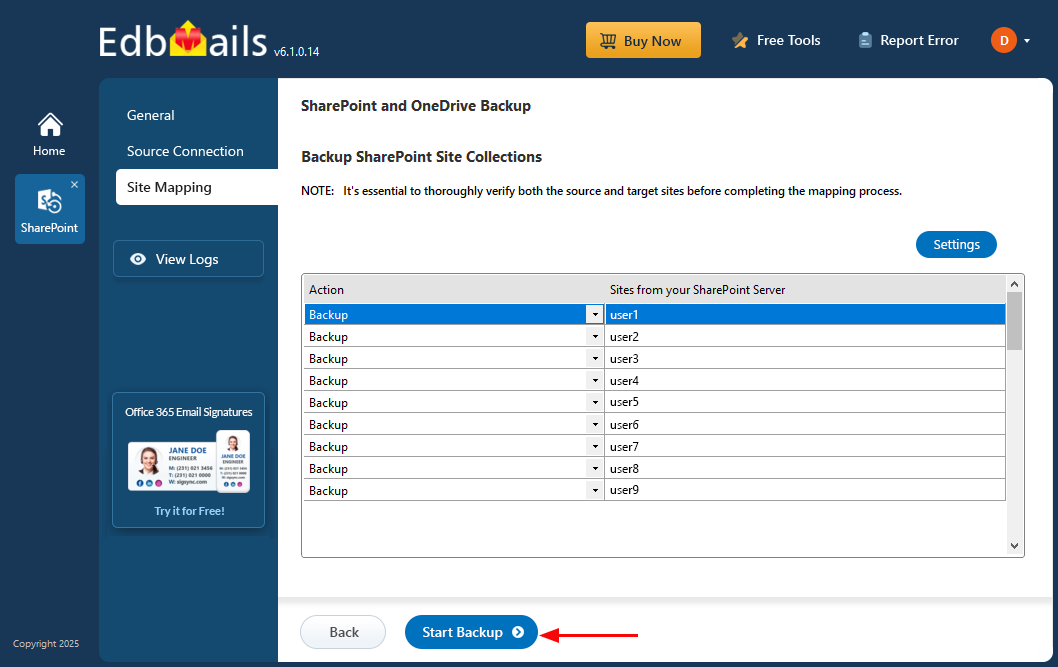Click the site list scrollbar thumb

(x=1014, y=321)
